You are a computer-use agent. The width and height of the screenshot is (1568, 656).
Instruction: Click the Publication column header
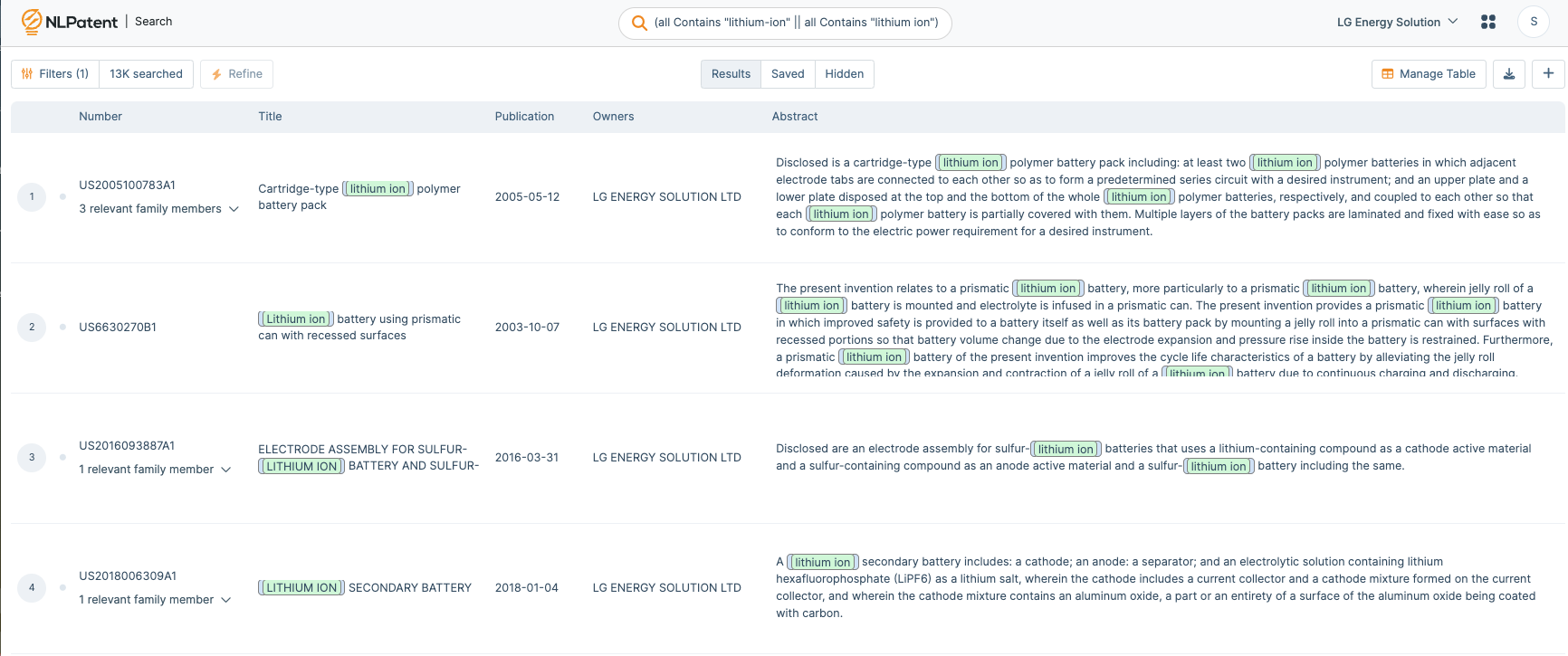(x=524, y=117)
